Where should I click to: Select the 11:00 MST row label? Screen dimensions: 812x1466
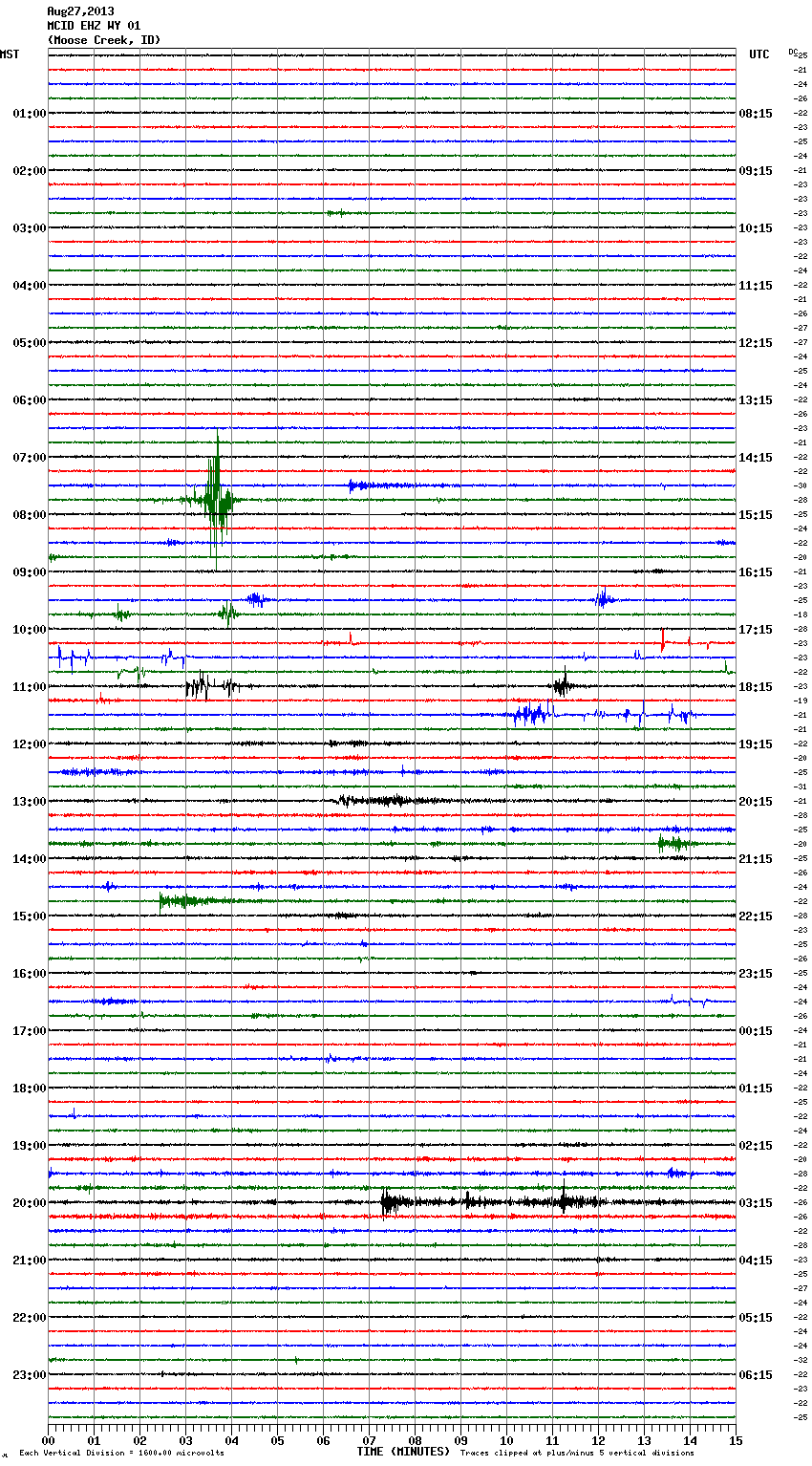click(x=29, y=686)
